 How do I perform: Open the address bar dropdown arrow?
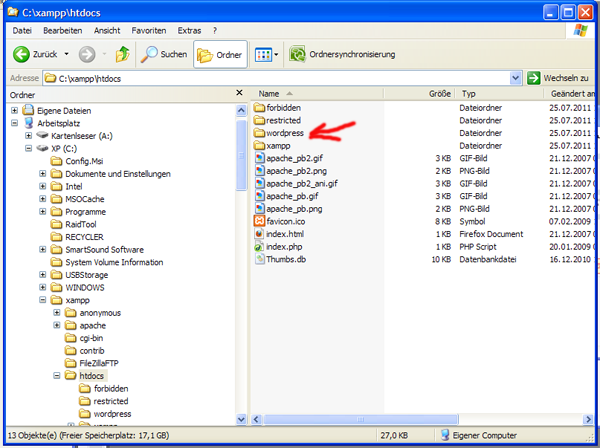(x=515, y=78)
